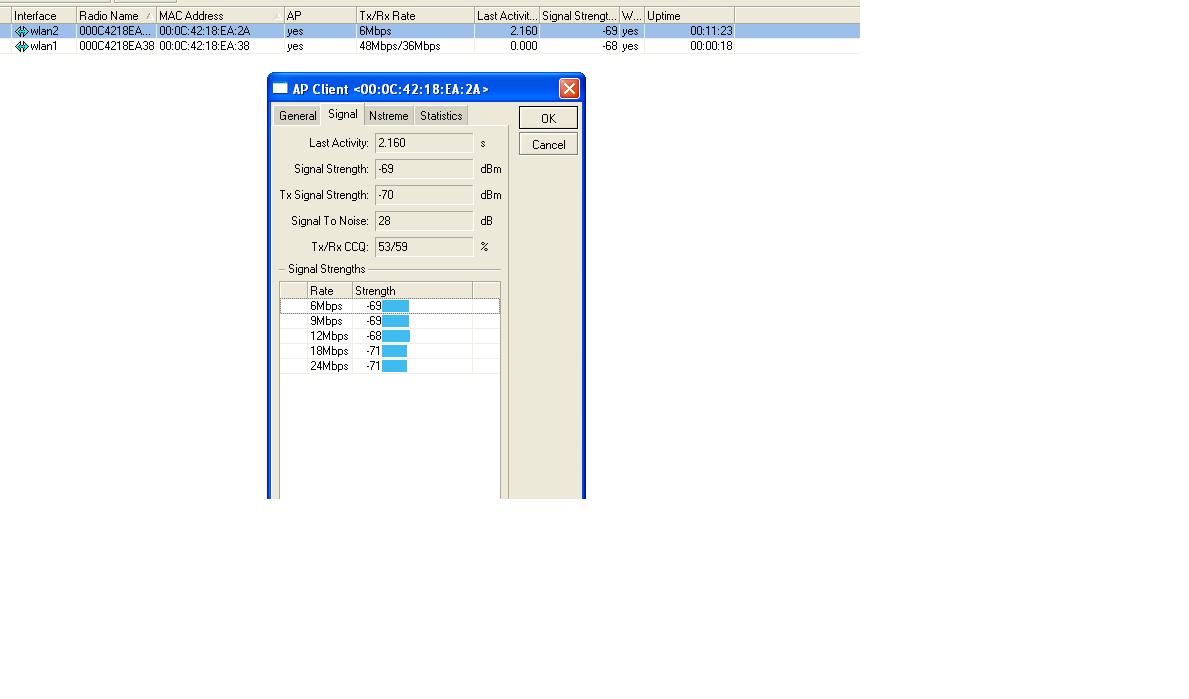1189x699 pixels.
Task: Click the AP Client window title icon
Action: 280,89
